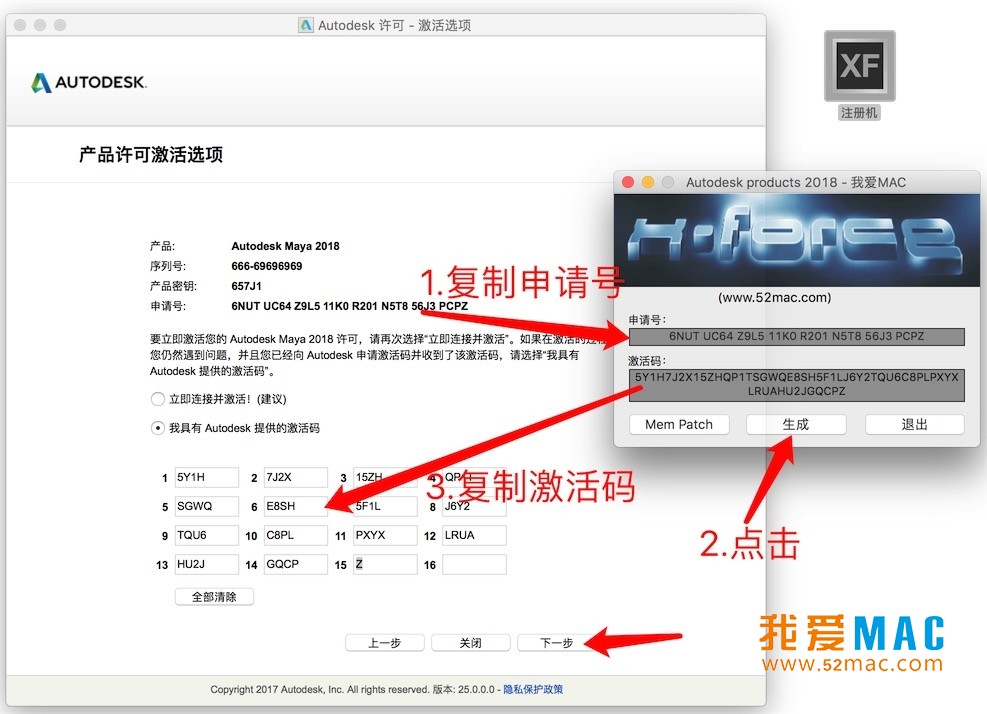
Task: Click activation field 1 containing 5Y1H
Action: coord(206,477)
